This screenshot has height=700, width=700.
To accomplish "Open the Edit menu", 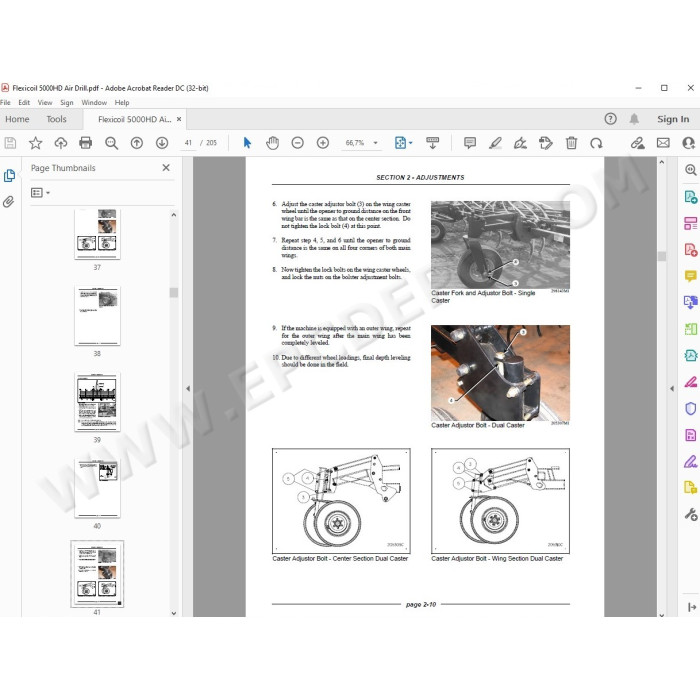I will click(24, 103).
